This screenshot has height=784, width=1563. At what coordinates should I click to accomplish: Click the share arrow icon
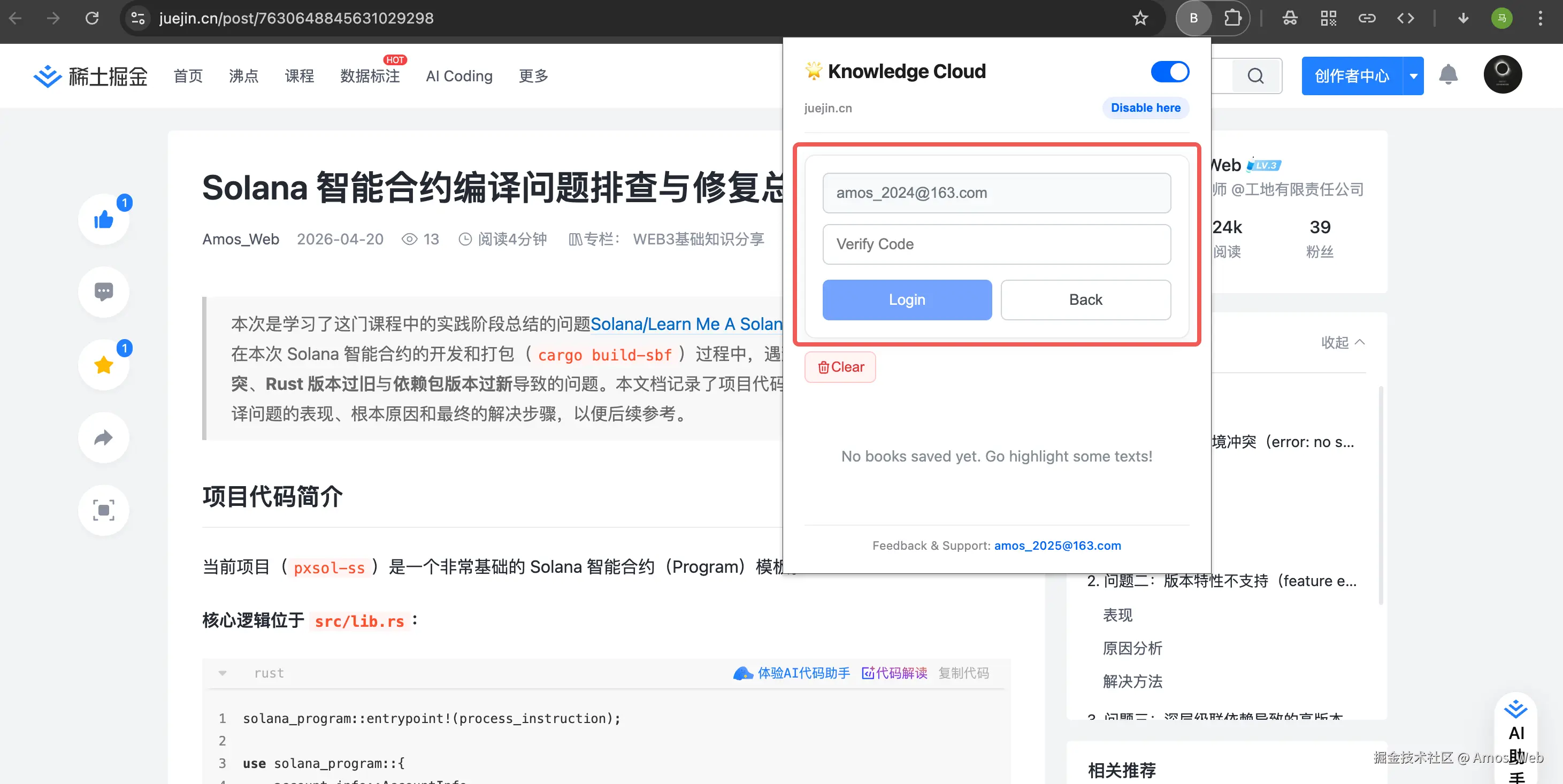coord(104,437)
